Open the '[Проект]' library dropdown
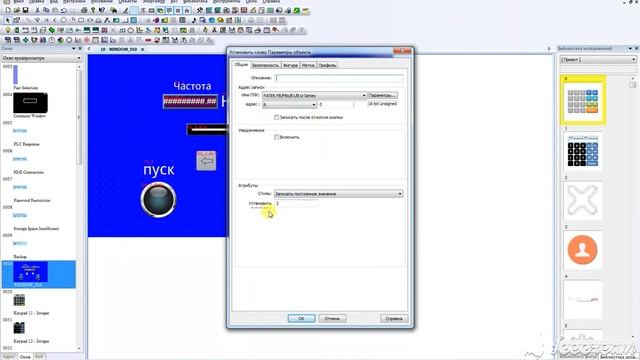 (x=598, y=60)
